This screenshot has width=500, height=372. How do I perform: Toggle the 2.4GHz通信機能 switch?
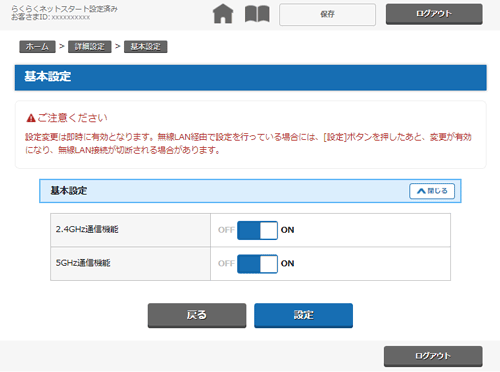click(x=257, y=230)
